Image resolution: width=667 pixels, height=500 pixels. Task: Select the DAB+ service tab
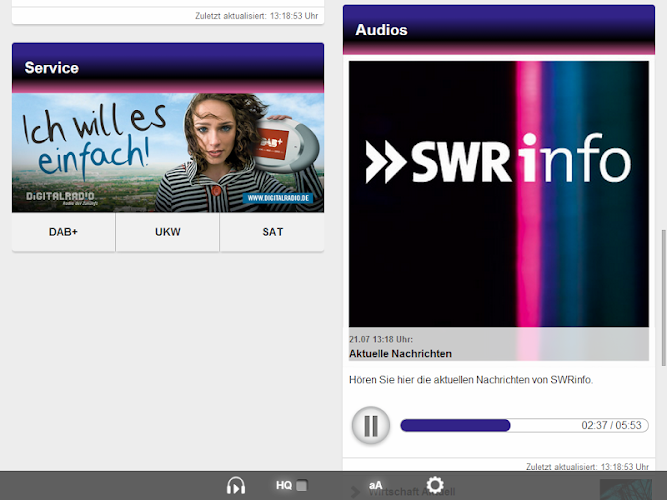(x=63, y=232)
